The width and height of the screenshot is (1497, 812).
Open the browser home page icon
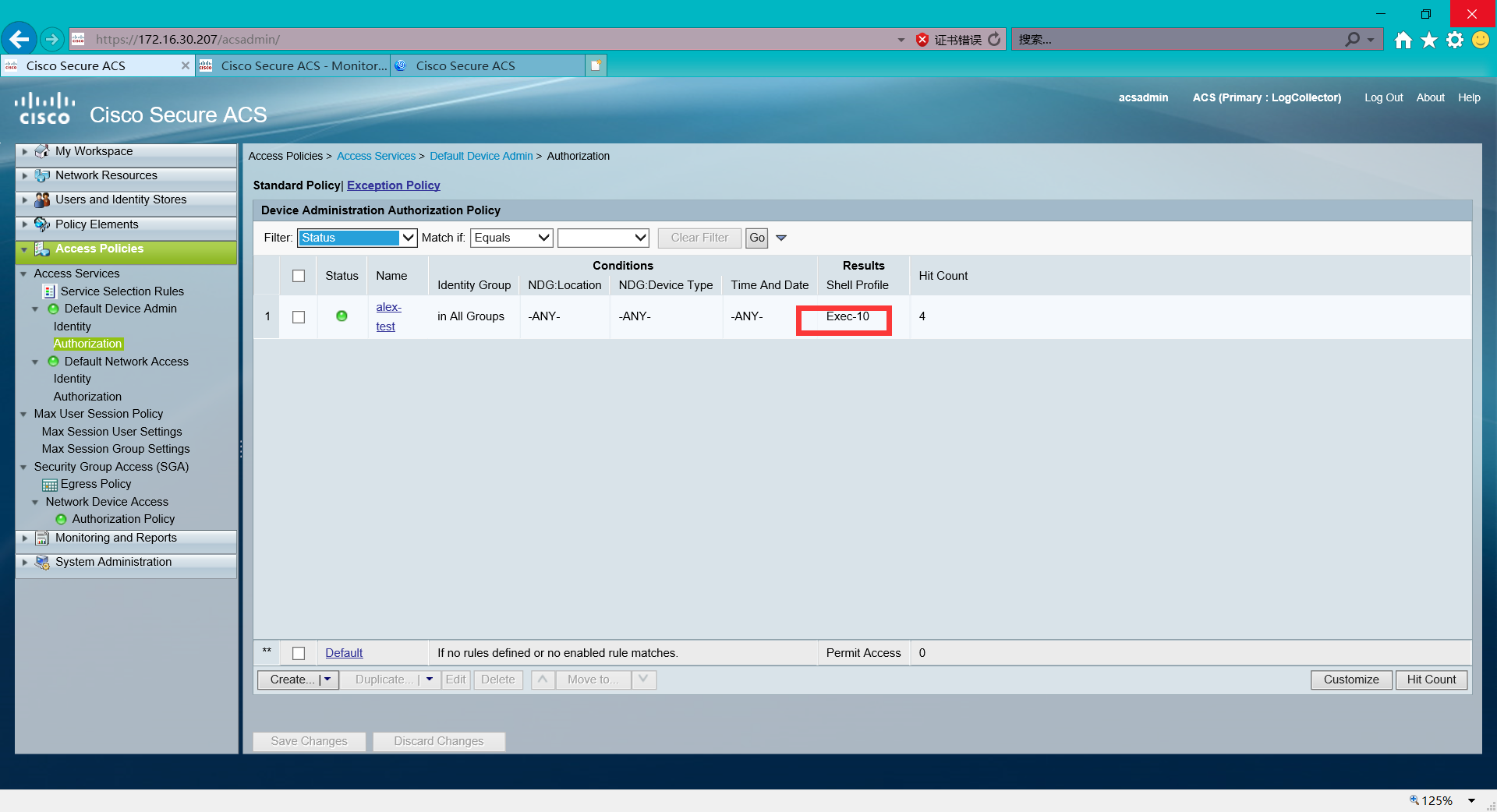[x=1403, y=40]
